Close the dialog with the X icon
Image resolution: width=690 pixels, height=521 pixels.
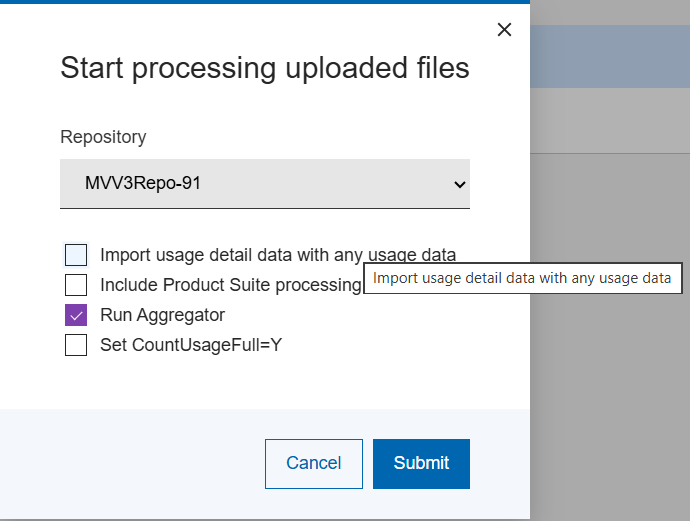tap(504, 30)
